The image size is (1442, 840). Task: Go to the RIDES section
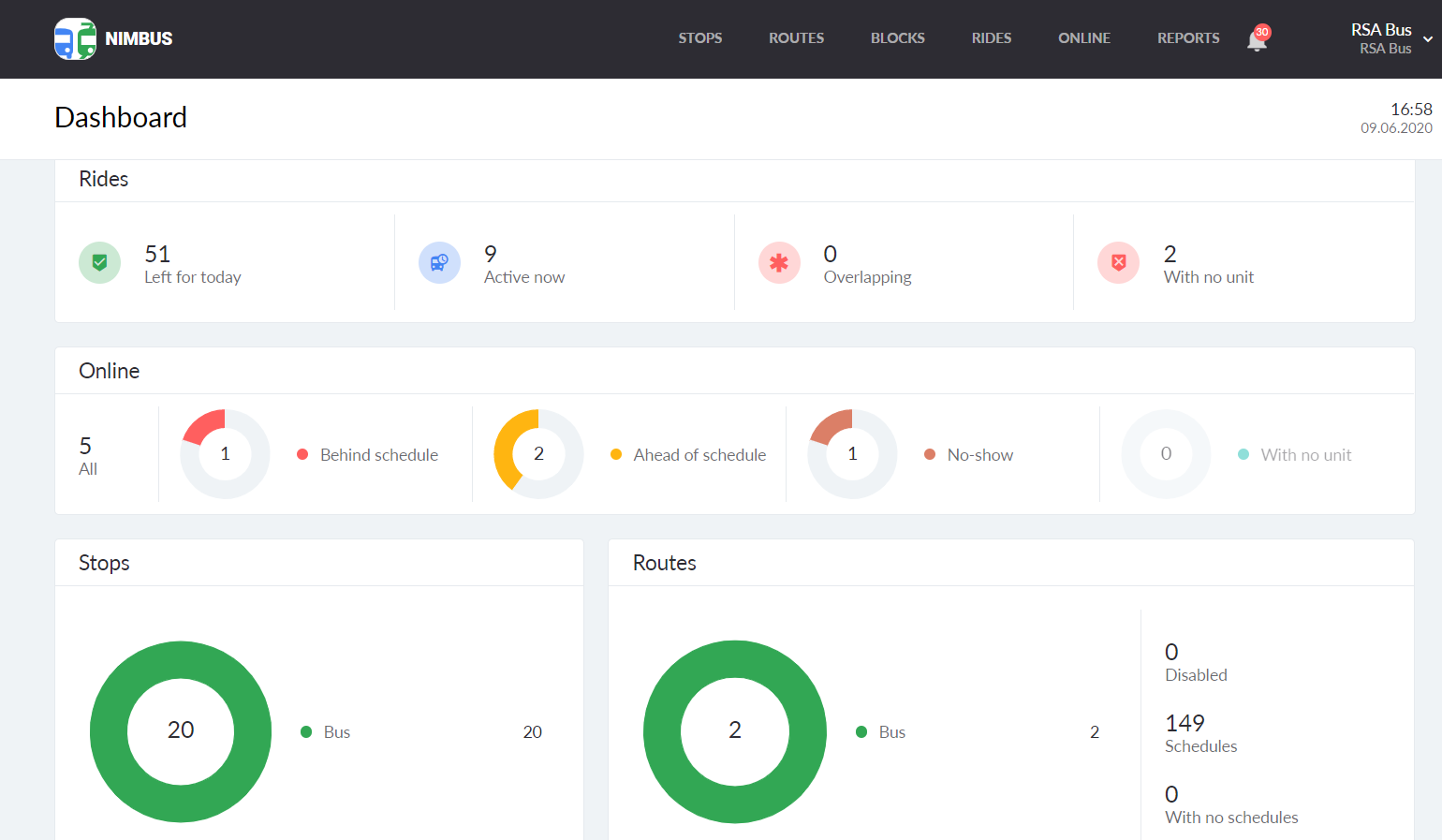[991, 38]
